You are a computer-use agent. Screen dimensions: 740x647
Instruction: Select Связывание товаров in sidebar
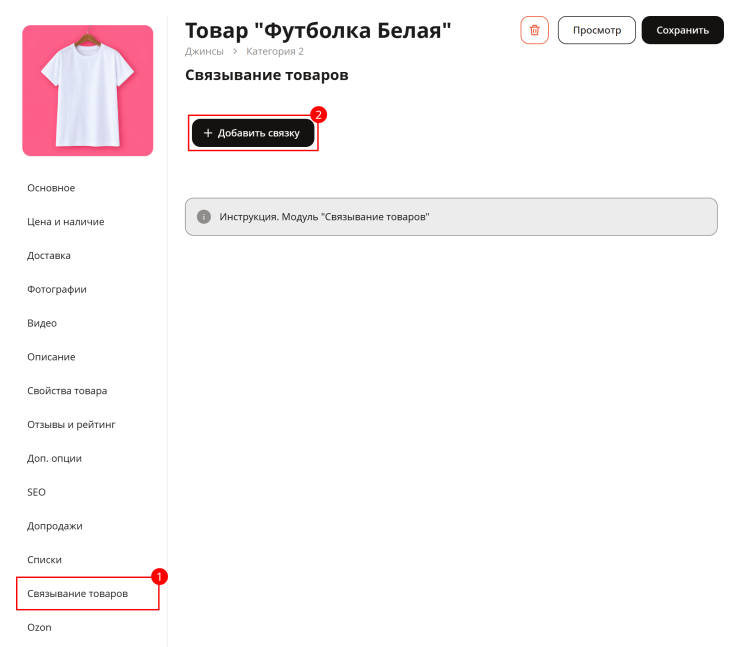coord(77,594)
